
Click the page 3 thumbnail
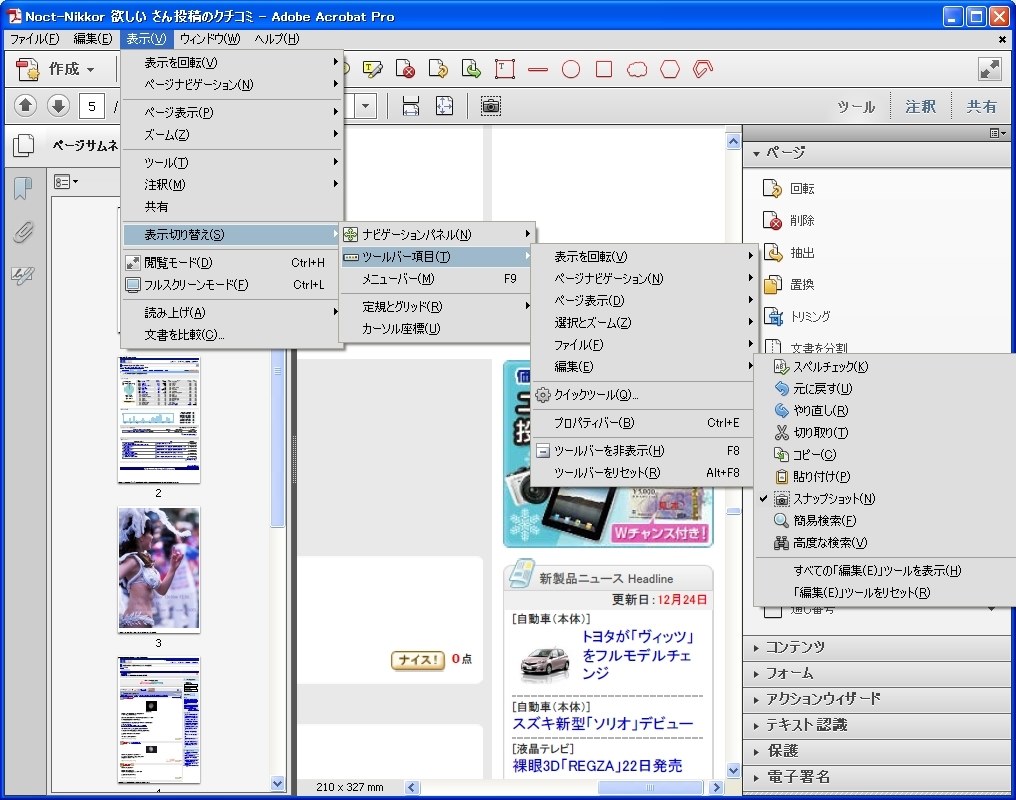pyautogui.click(x=158, y=570)
